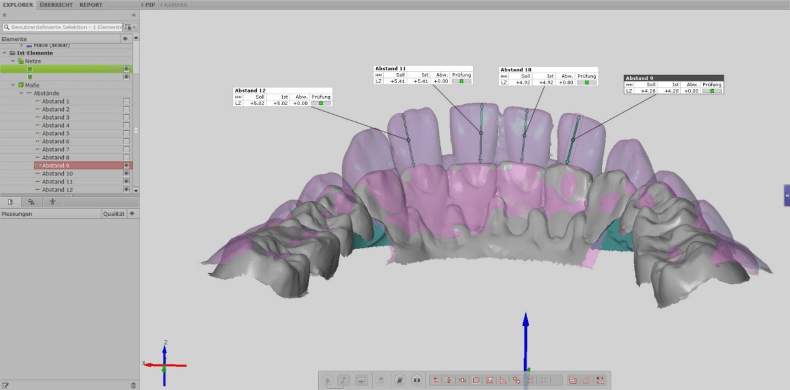Toggle visibility checkbox for Abstand 1
Screen dimensions: 790x390
pyautogui.click(x=126, y=101)
